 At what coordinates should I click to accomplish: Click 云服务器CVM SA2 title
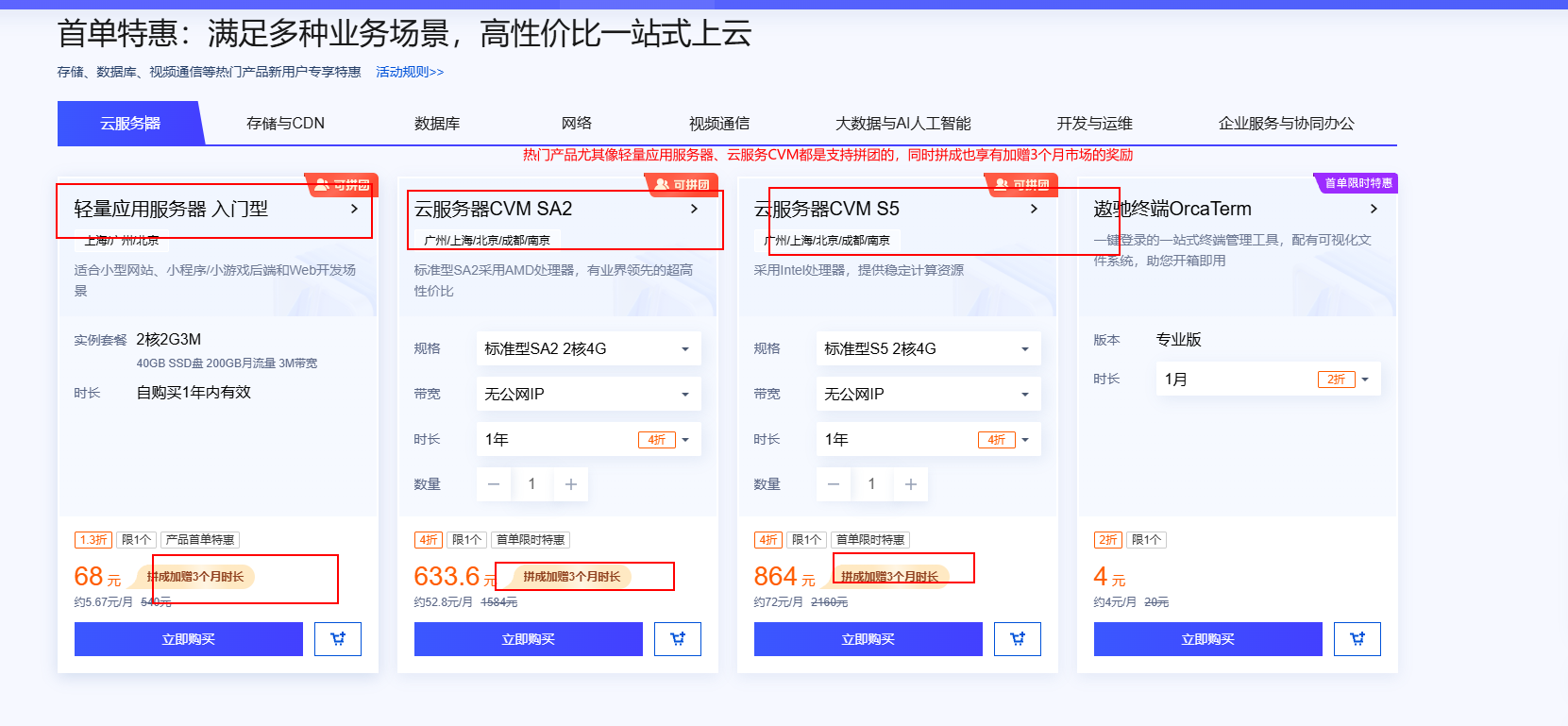click(x=494, y=209)
